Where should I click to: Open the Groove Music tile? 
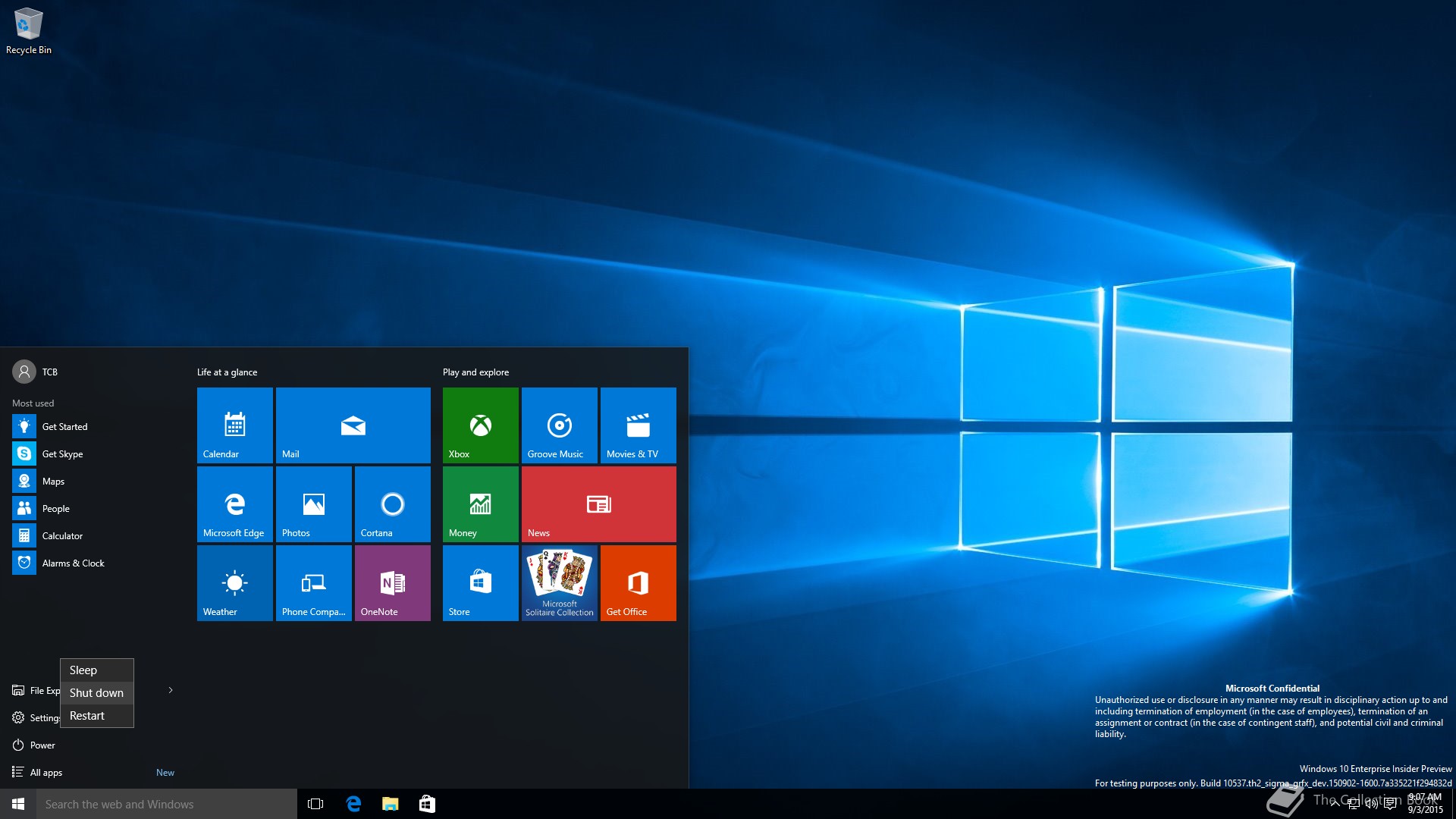560,425
